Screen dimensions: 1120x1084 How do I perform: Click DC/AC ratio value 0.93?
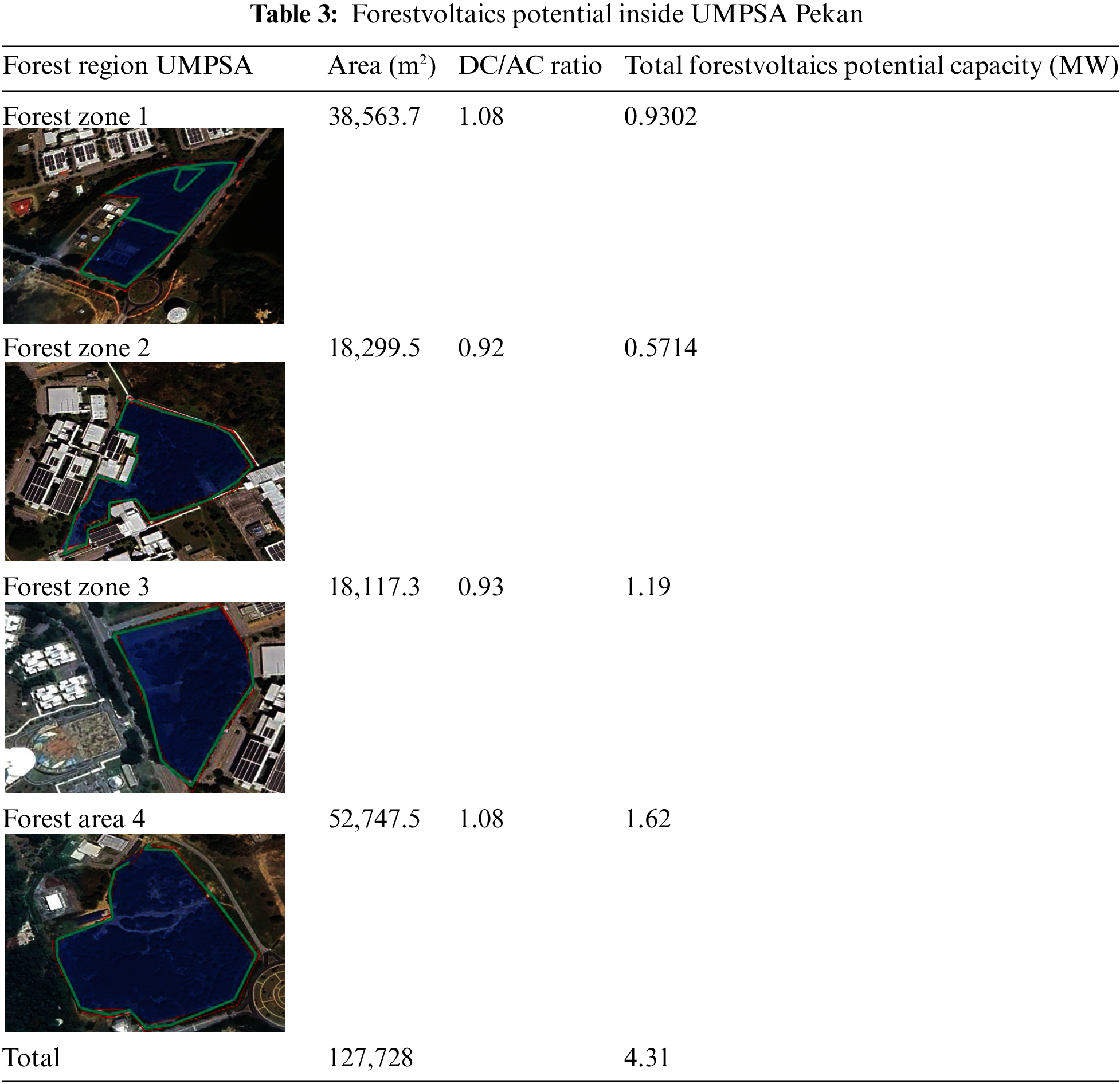tap(480, 587)
